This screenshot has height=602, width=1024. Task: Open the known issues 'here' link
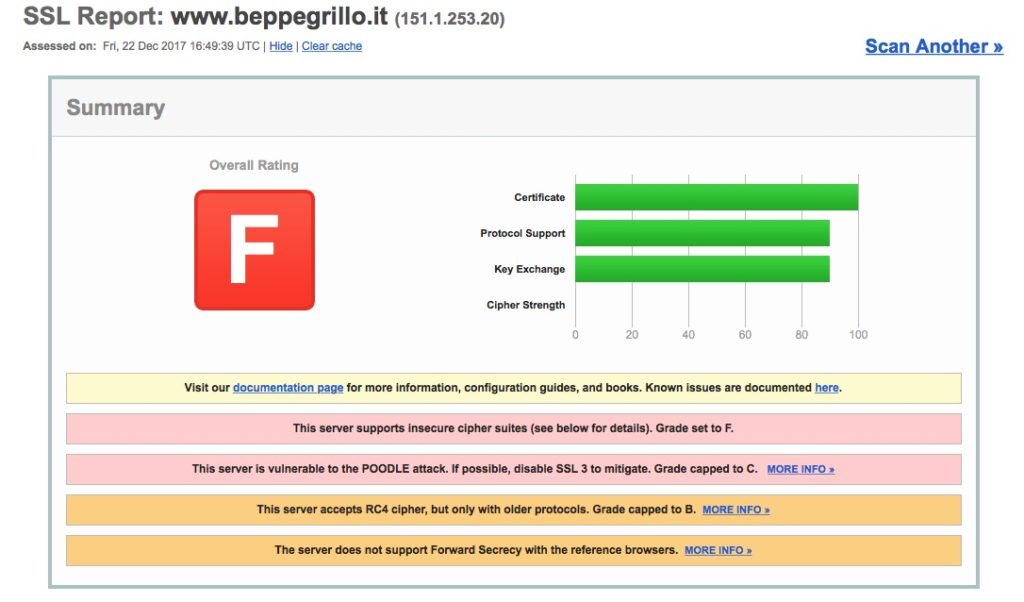pyautogui.click(x=827, y=388)
